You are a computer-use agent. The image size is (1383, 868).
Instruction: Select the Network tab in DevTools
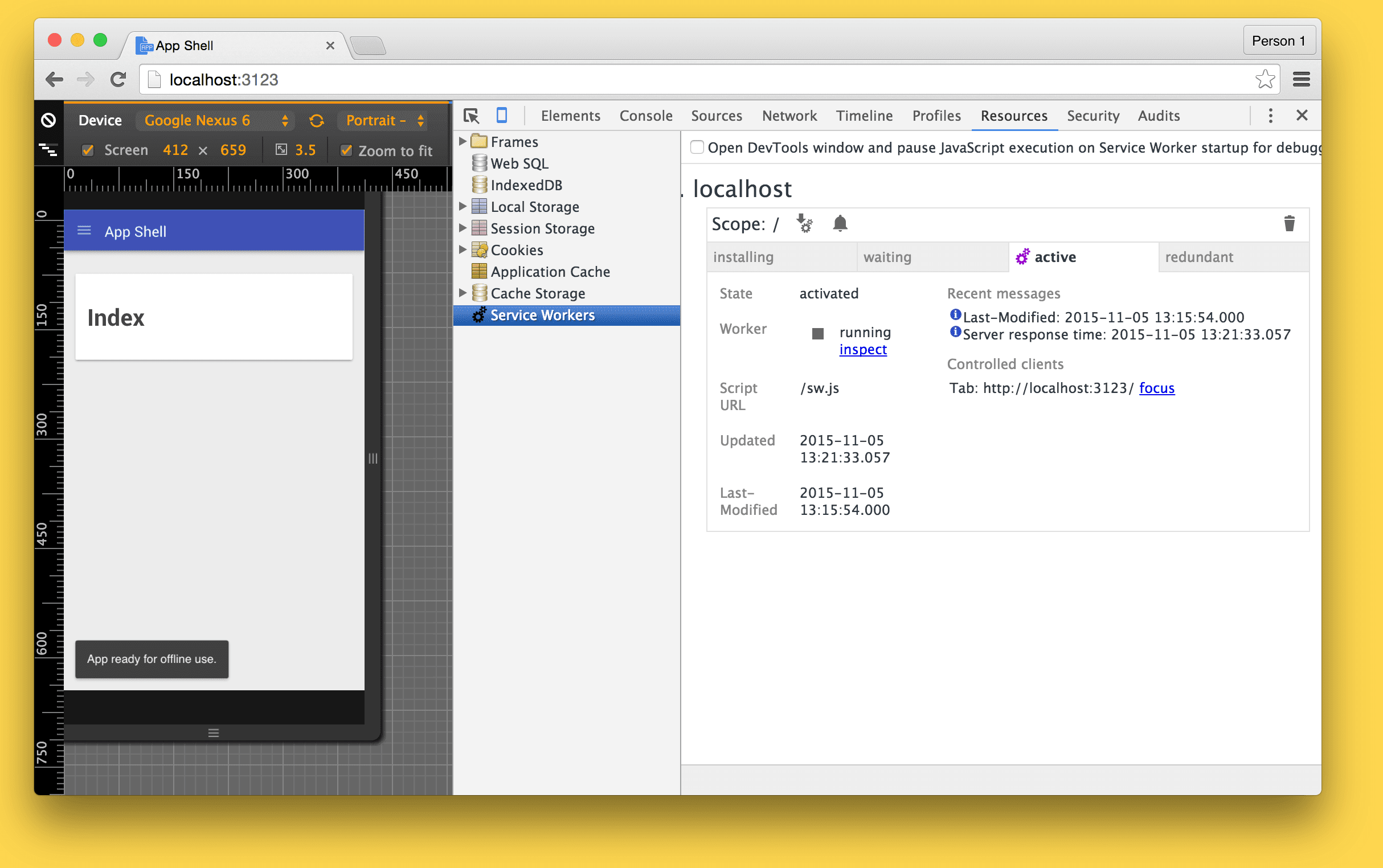[x=789, y=116]
